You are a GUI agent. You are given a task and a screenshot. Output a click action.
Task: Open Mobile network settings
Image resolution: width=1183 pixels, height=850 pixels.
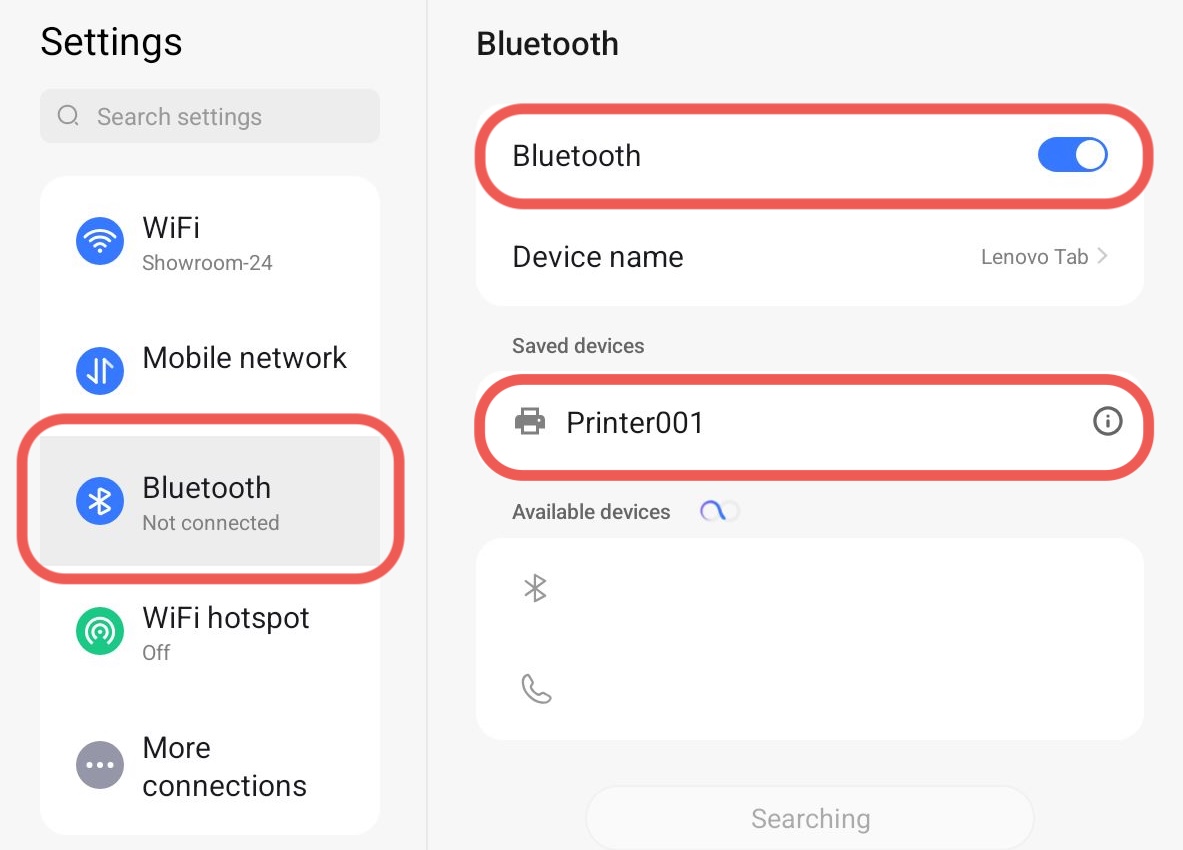(244, 359)
